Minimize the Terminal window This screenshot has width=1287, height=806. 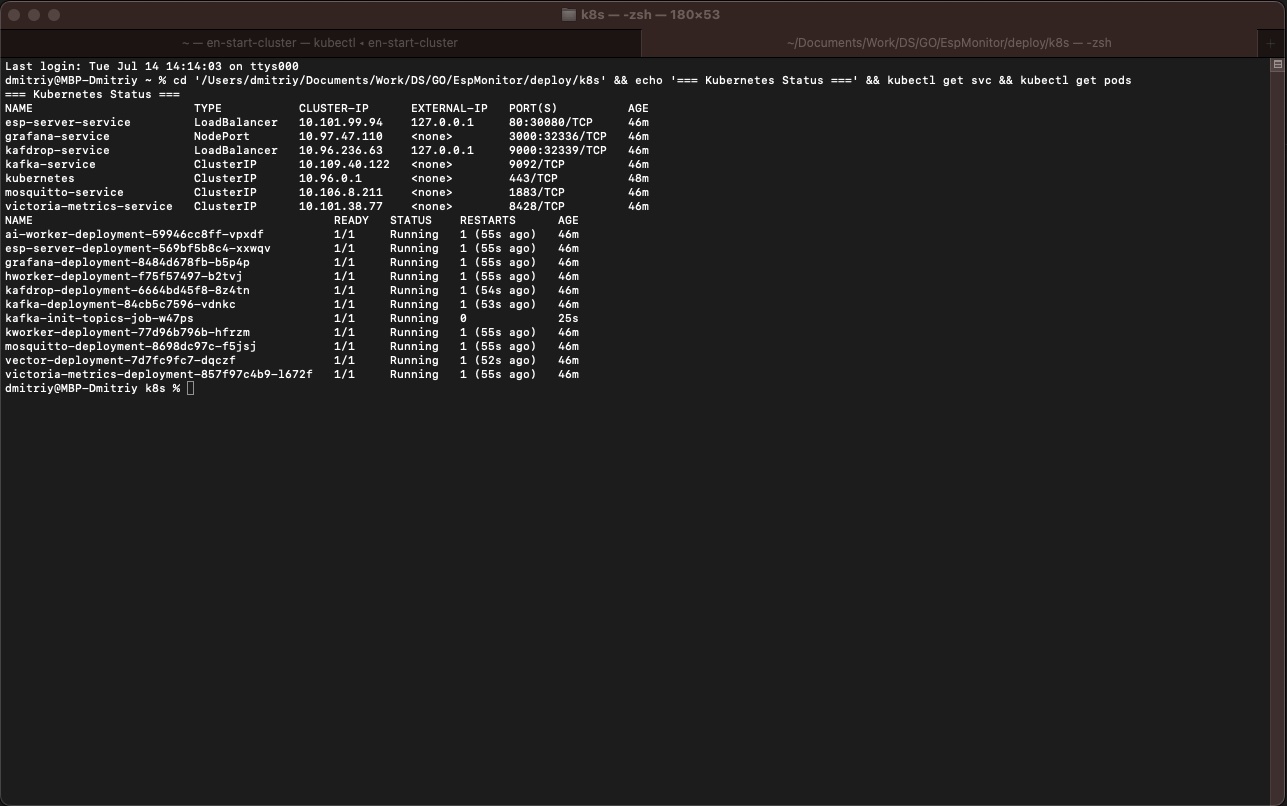[x=34, y=15]
